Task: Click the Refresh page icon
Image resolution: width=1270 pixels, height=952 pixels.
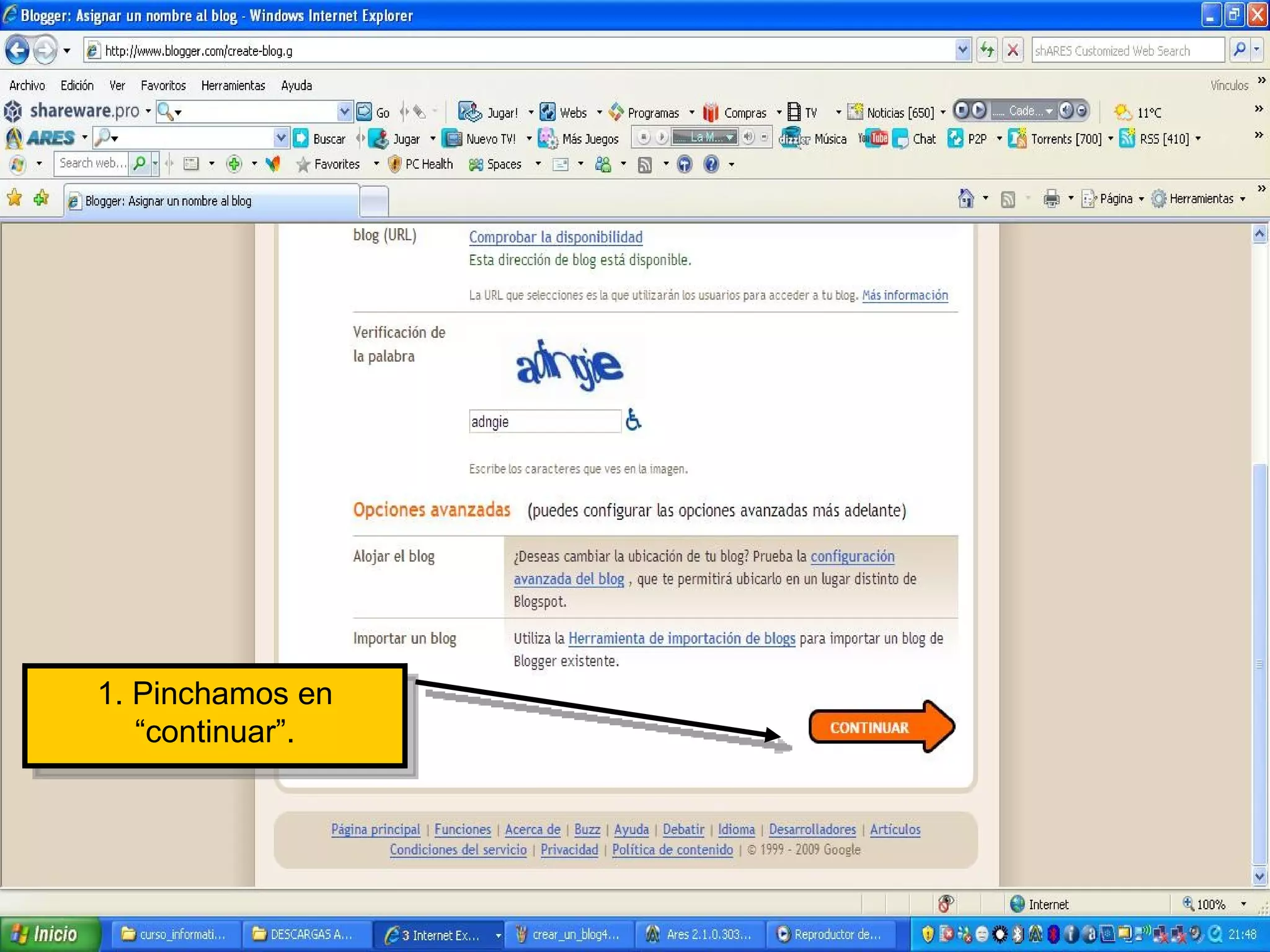Action: click(x=987, y=50)
